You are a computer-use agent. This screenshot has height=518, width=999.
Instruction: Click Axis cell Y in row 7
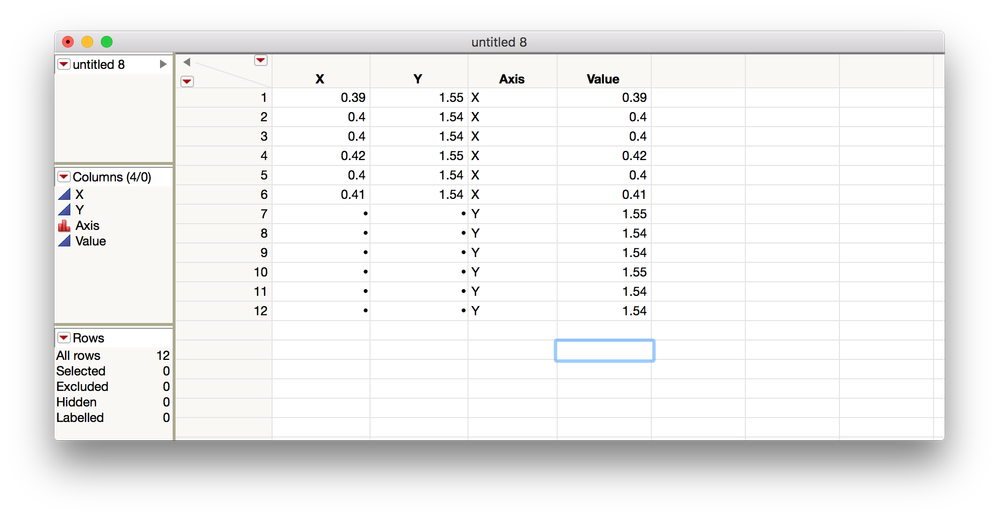(513, 214)
